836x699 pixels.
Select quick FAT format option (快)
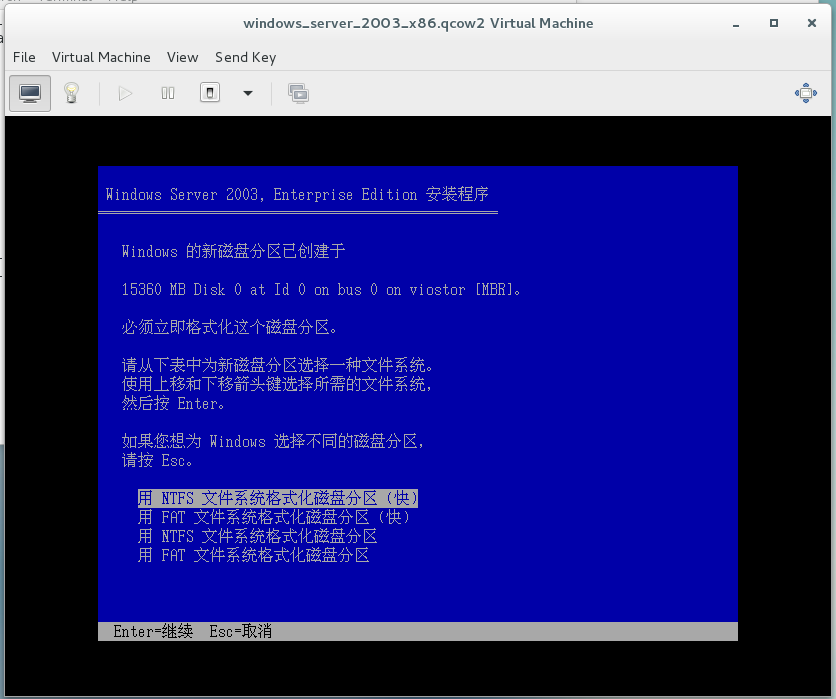[x=274, y=517]
